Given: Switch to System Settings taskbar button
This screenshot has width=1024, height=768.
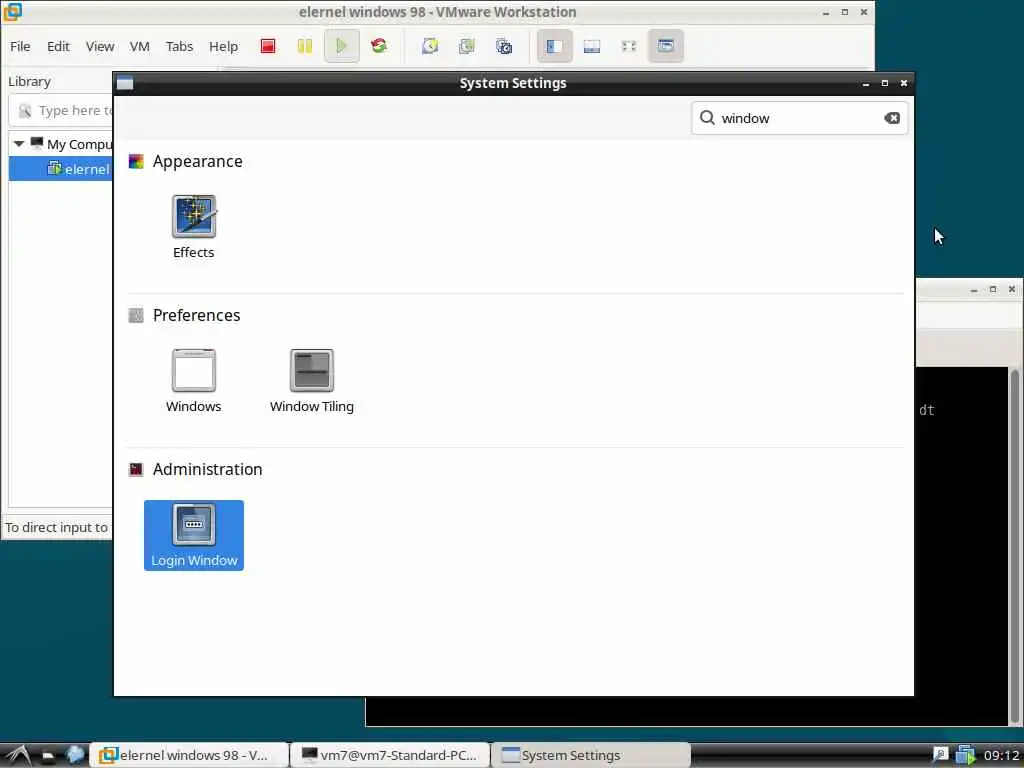Looking at the screenshot, I should (x=590, y=755).
